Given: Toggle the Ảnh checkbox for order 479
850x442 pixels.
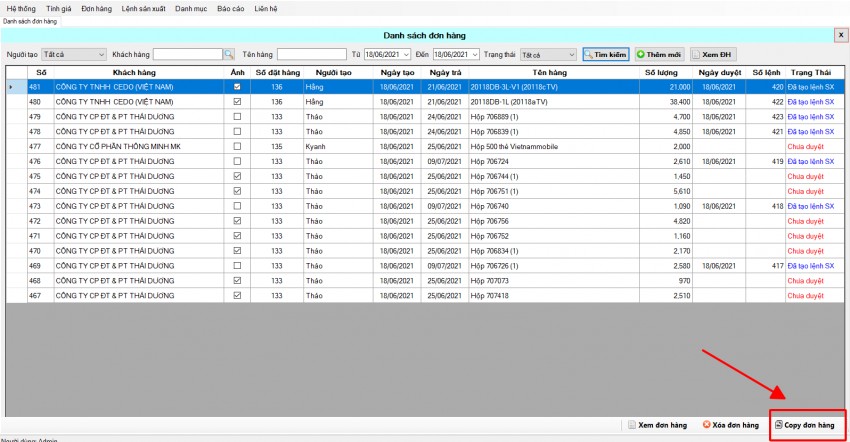Looking at the screenshot, I should coord(237,117).
